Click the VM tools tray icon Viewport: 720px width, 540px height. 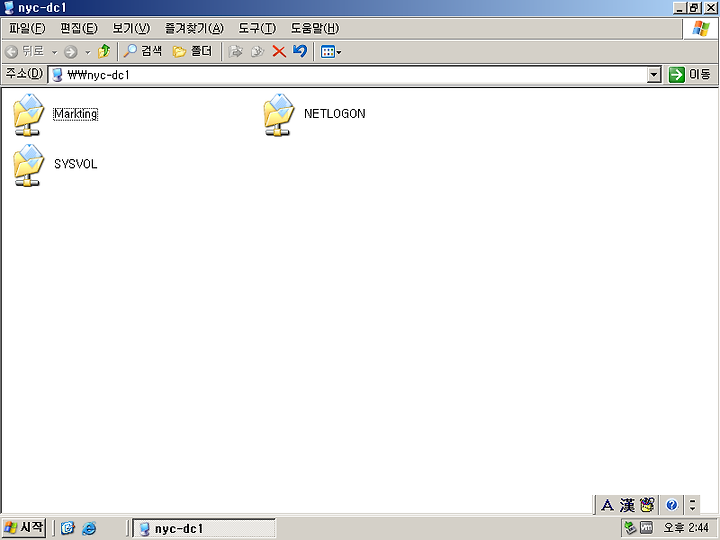pos(646,528)
